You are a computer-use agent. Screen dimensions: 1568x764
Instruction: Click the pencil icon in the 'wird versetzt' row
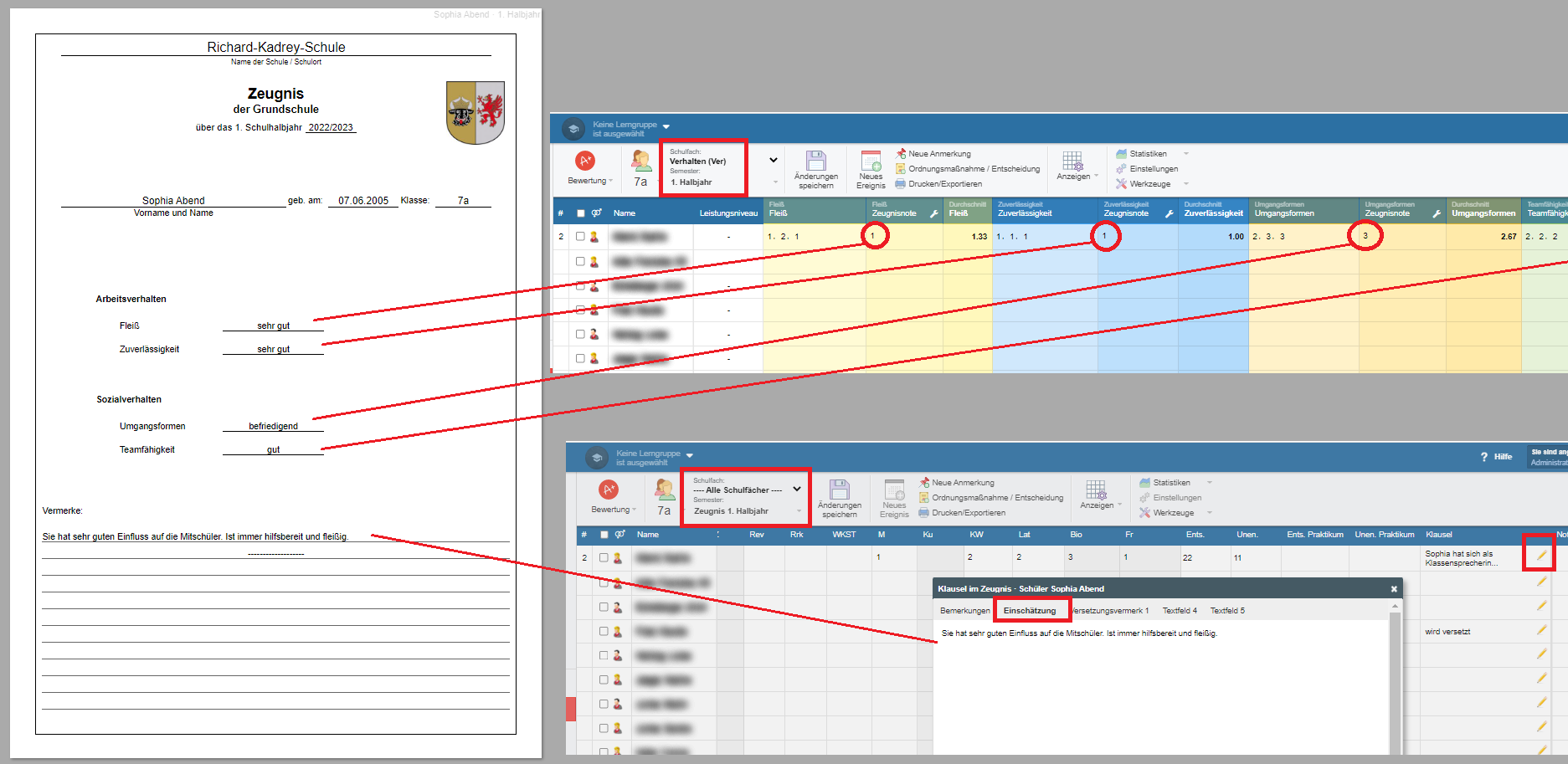click(x=1541, y=630)
